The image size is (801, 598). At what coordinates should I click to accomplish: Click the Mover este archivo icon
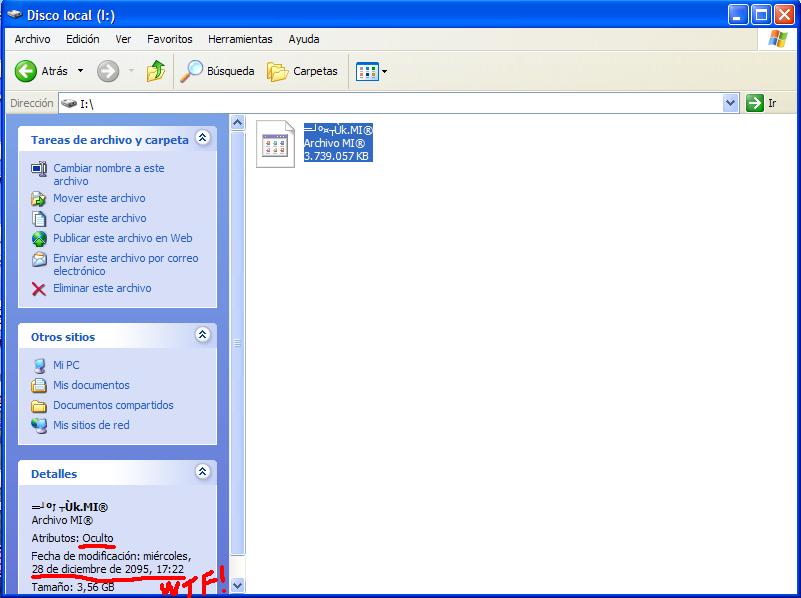[39, 198]
